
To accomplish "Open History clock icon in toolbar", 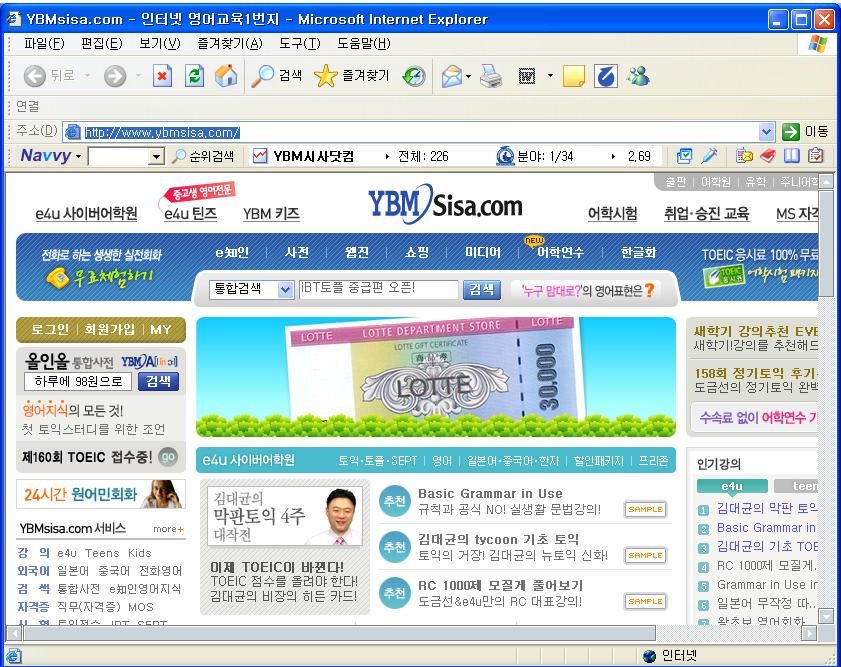I will 414,76.
